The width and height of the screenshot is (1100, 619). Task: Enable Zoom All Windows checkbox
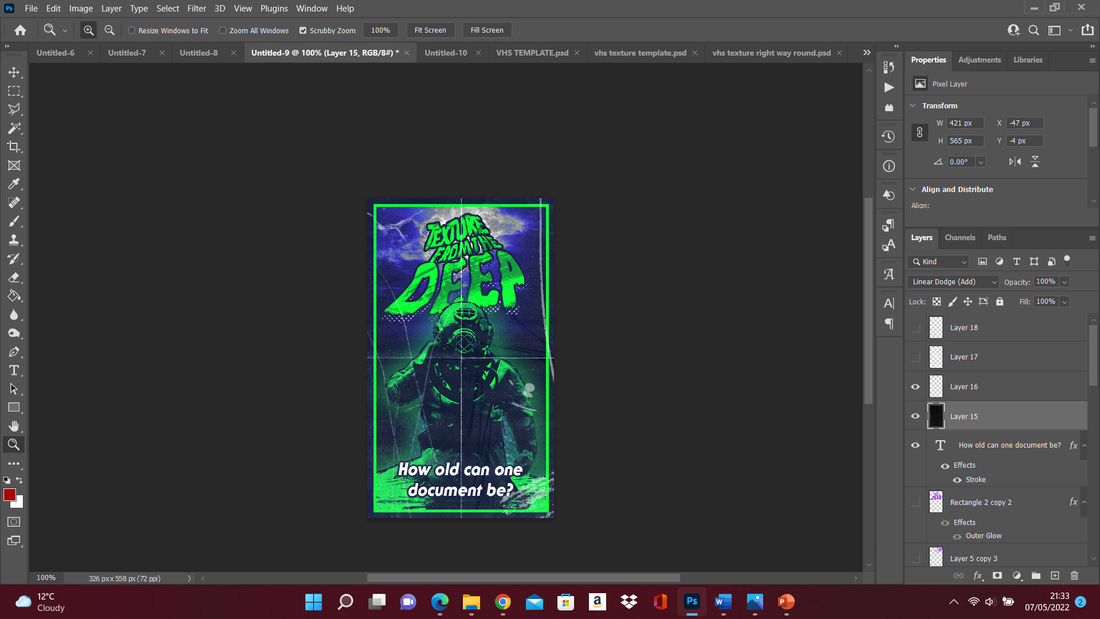(x=222, y=30)
